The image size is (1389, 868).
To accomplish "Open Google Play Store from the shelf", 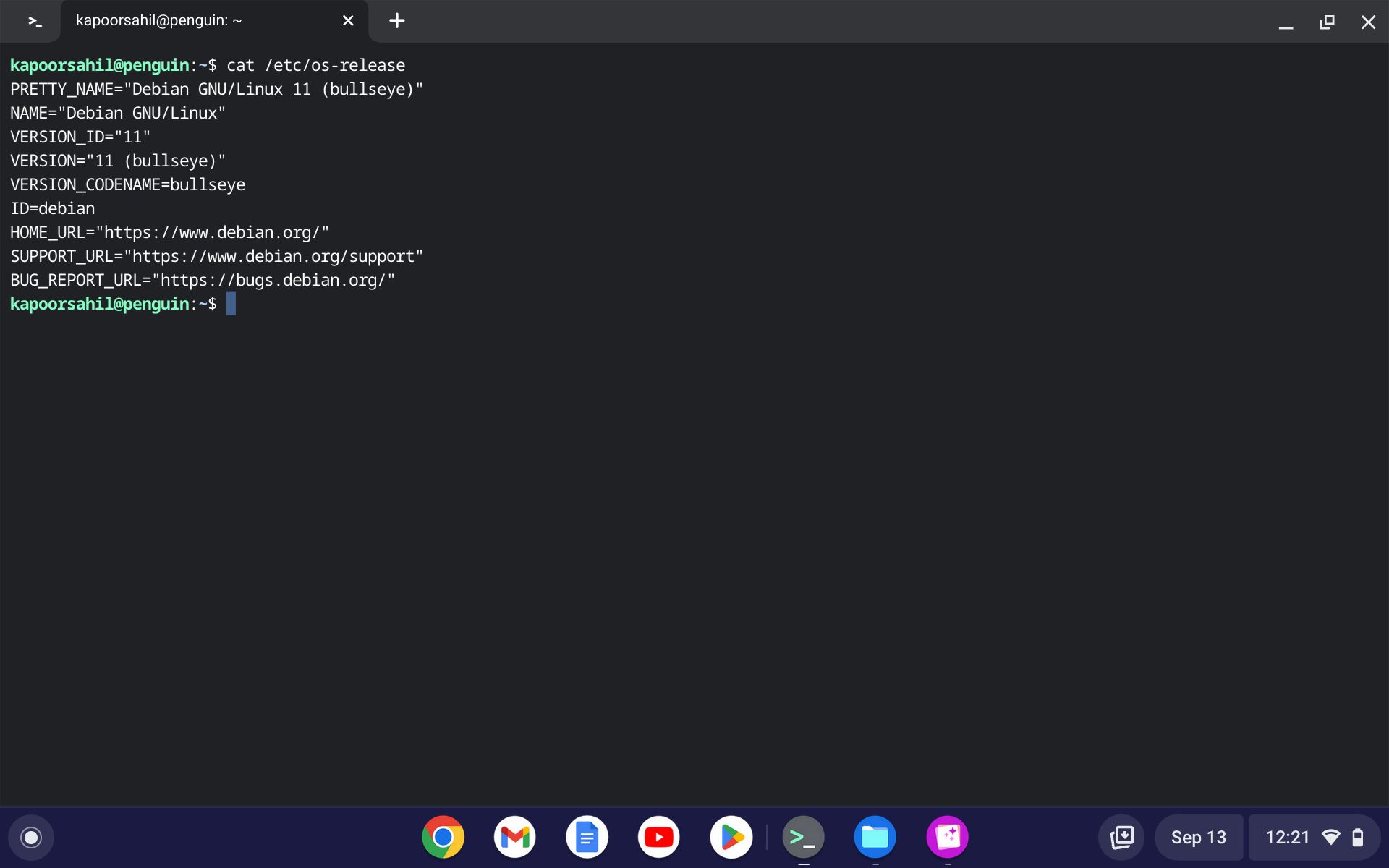I will tap(731, 837).
